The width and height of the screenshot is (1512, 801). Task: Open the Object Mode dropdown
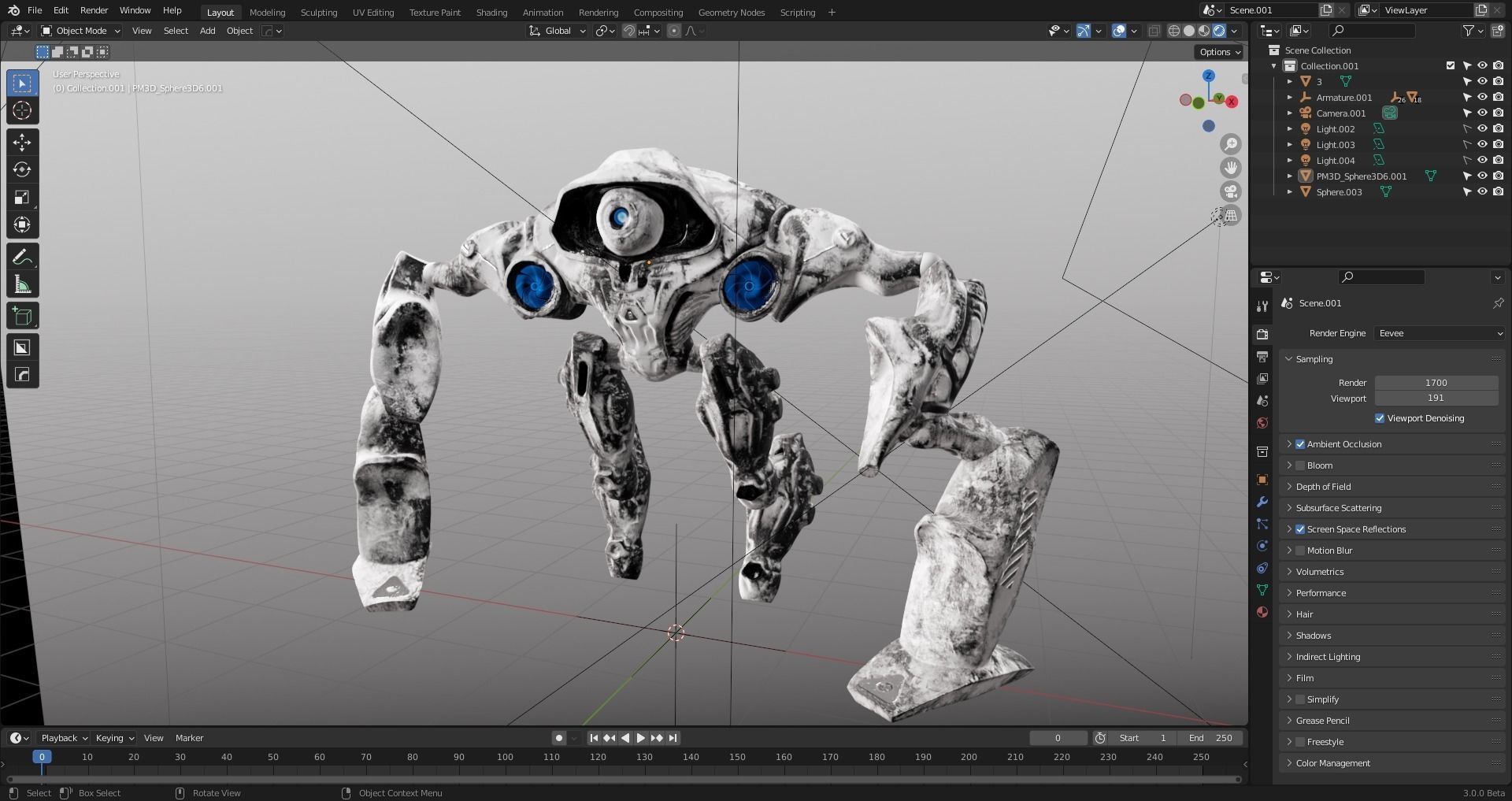(80, 31)
